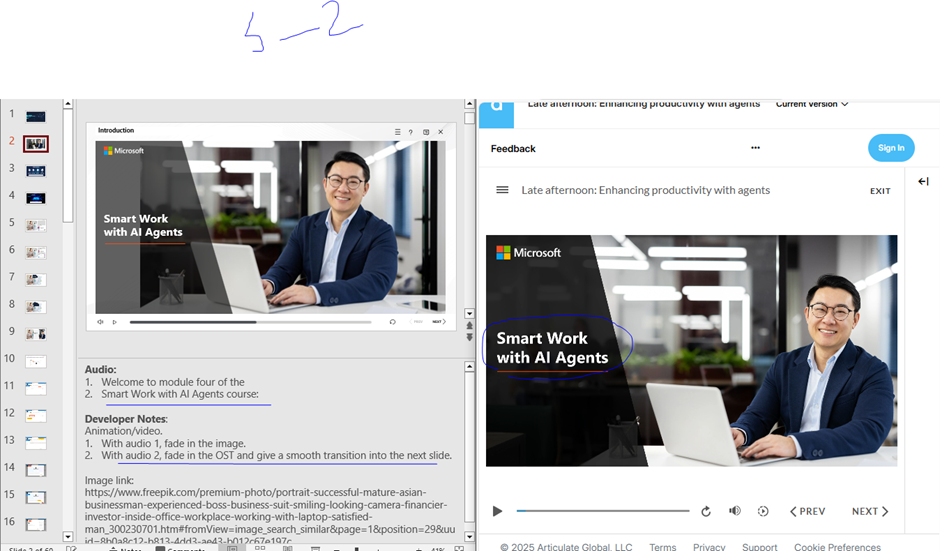Click the seekbar in the Review 360 player

[x=602, y=511]
